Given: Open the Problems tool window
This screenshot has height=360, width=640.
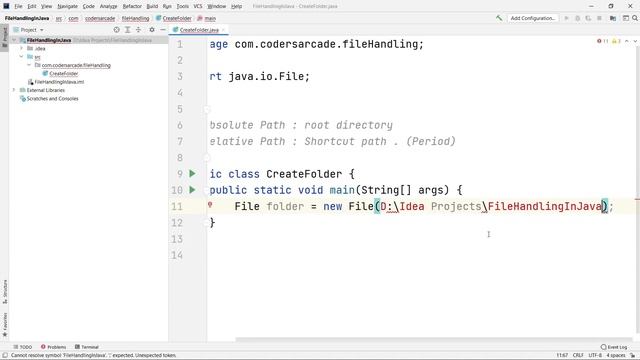Looking at the screenshot, I should pos(53,347).
